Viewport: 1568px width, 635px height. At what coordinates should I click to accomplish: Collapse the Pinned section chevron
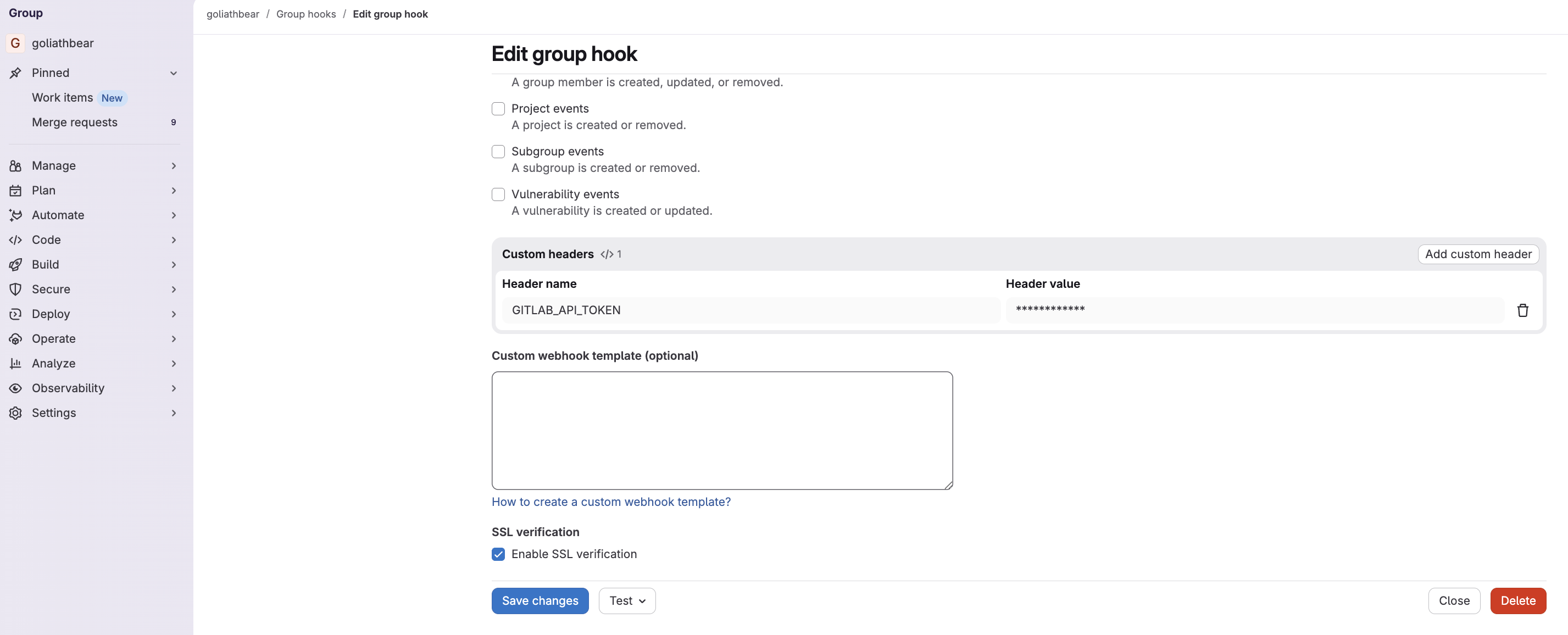click(x=174, y=73)
